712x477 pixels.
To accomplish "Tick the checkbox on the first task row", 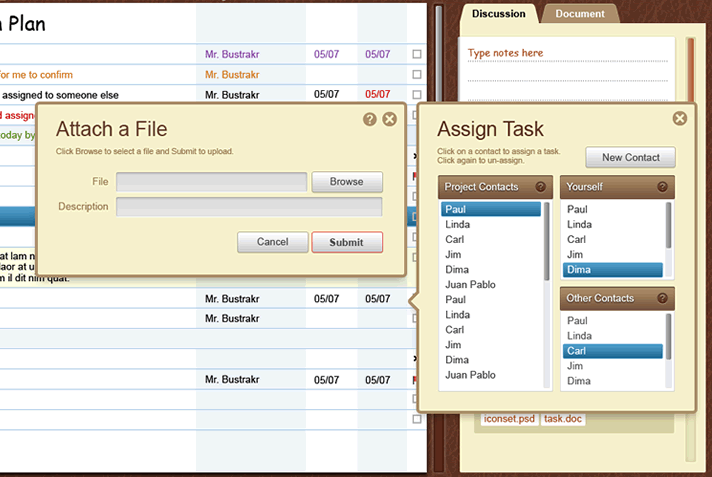I will (417, 54).
